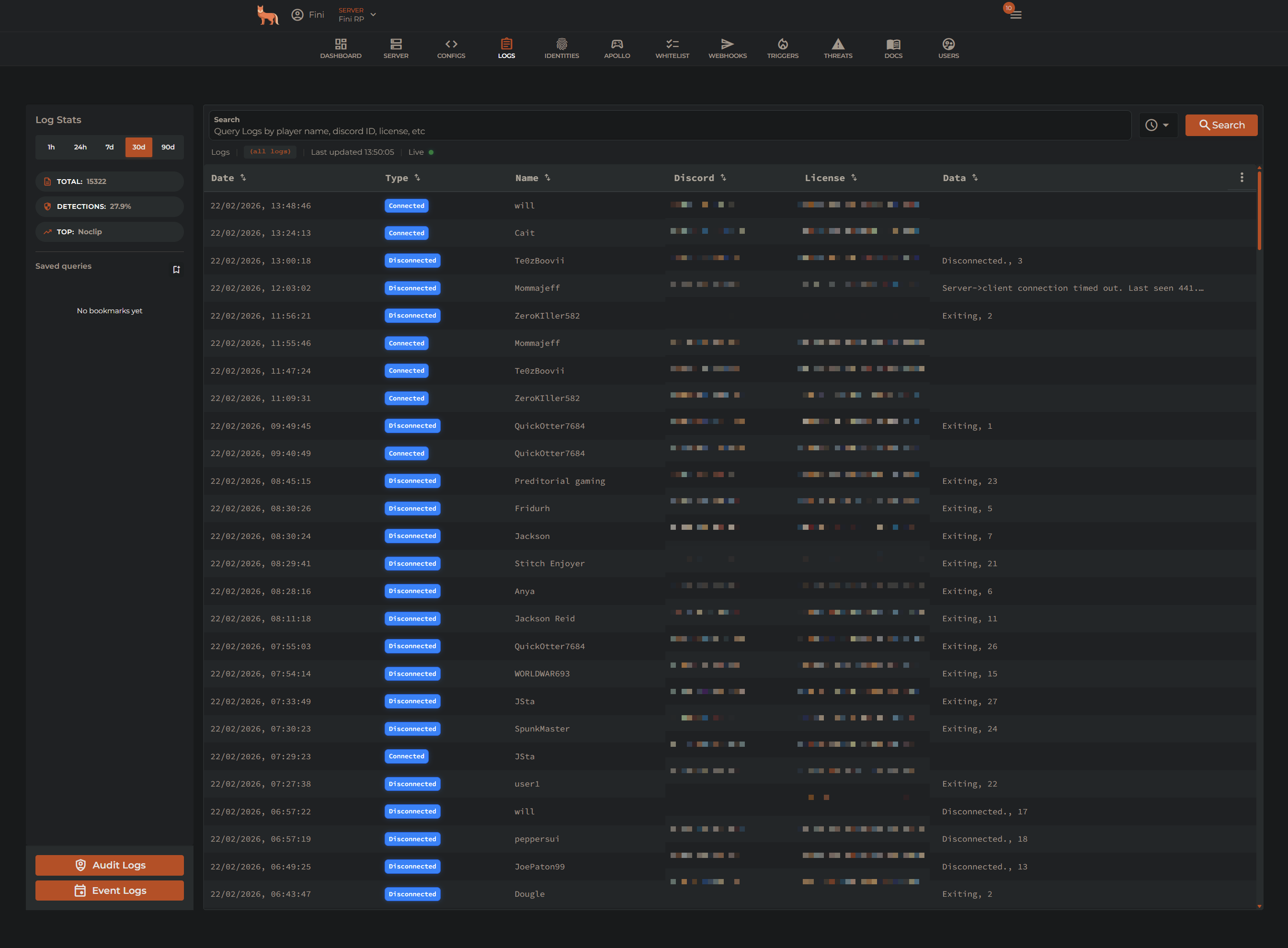This screenshot has width=1288, height=948.
Task: Open the Triggers section
Action: click(783, 49)
